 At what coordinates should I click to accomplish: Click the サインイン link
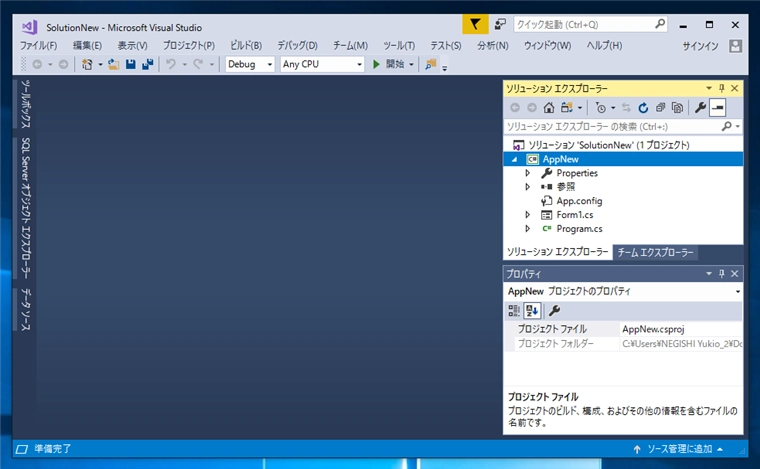[700, 46]
